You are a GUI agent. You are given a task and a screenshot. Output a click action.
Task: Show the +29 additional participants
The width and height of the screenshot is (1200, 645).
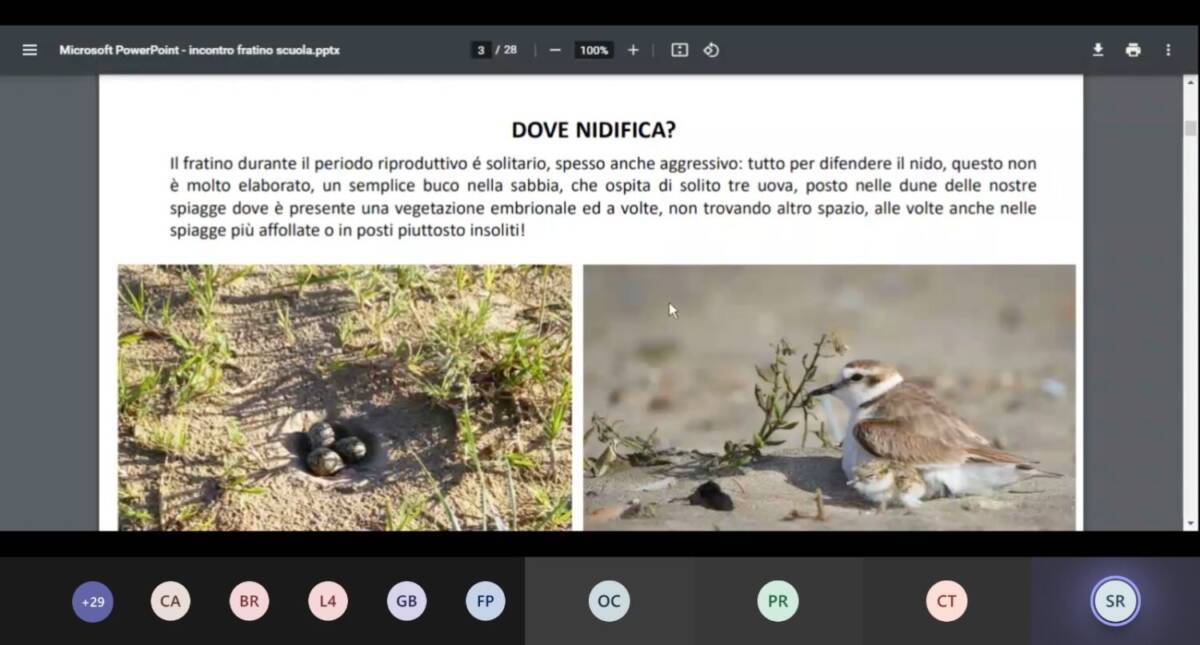click(x=93, y=602)
